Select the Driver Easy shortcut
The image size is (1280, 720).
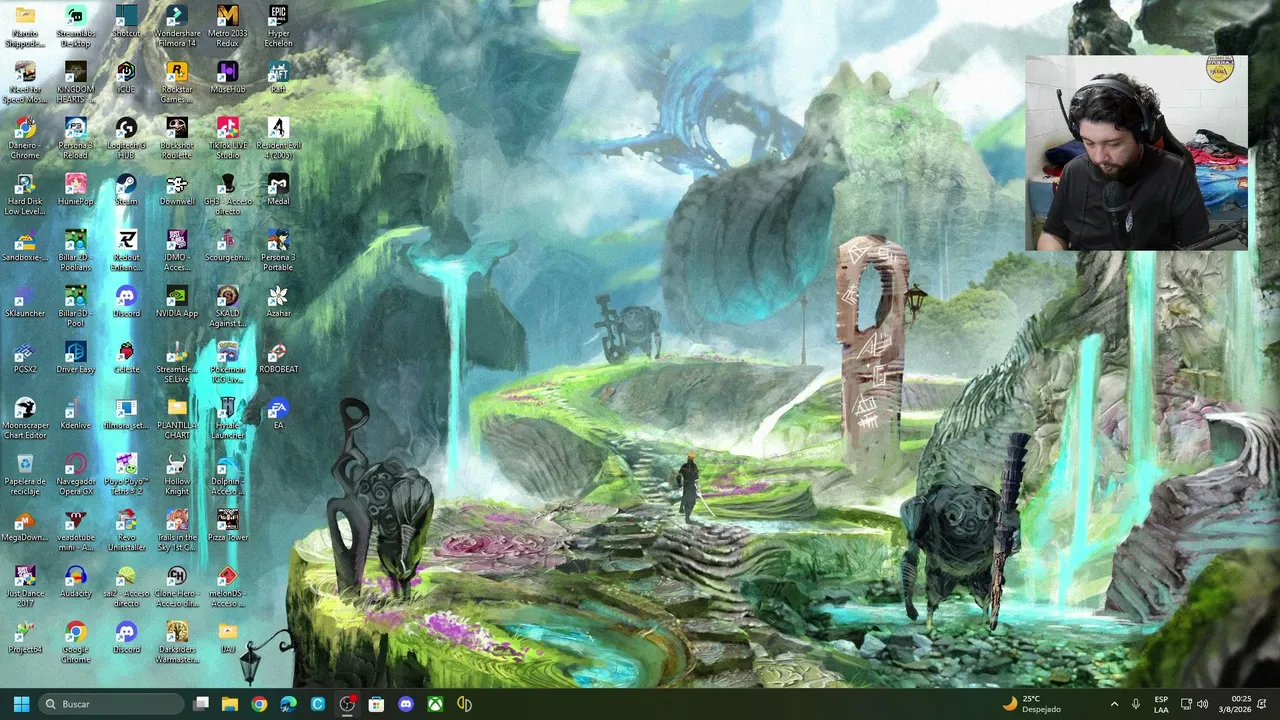click(76, 358)
